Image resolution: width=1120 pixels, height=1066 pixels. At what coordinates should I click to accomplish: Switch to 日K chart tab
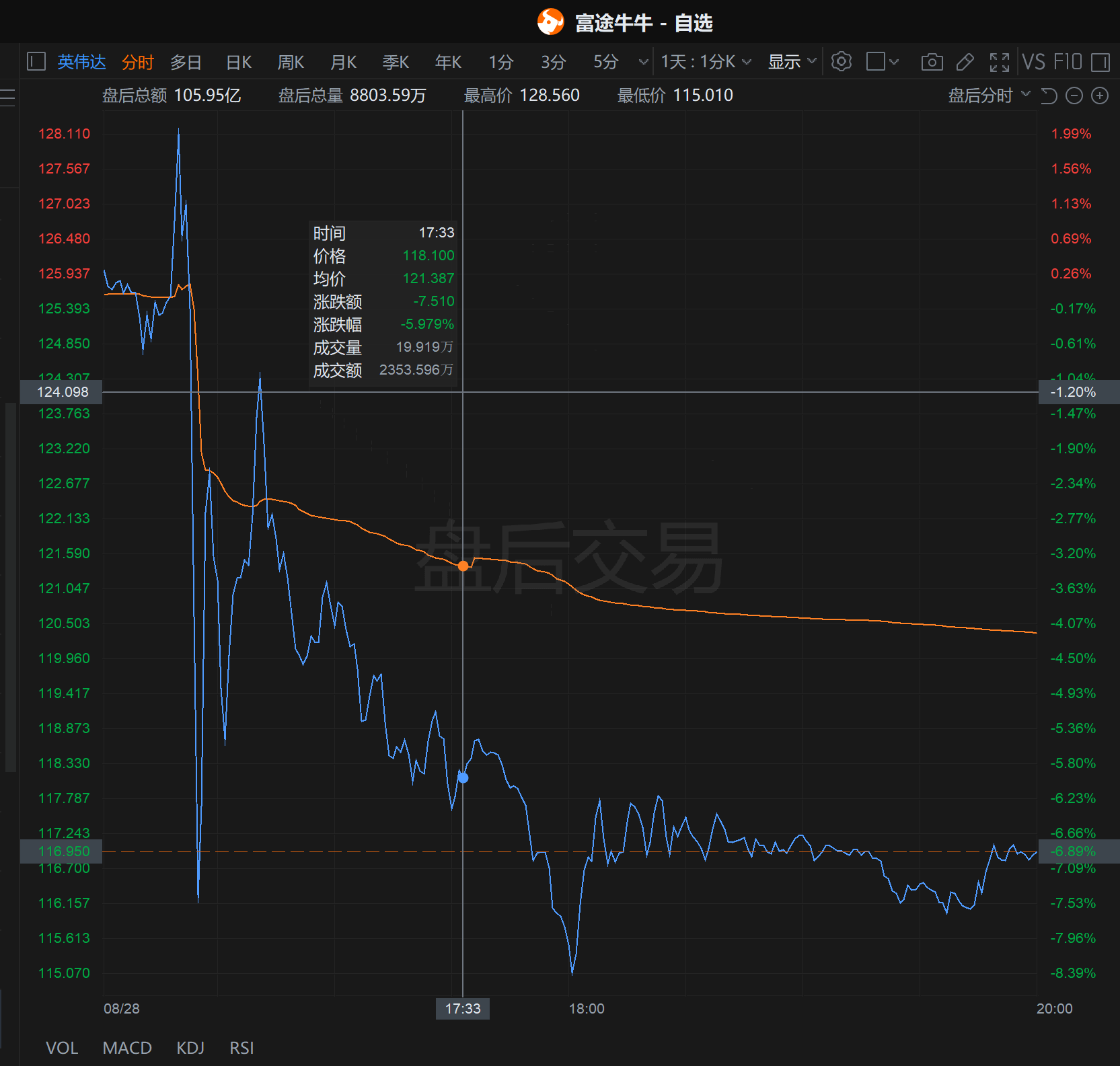[x=239, y=62]
